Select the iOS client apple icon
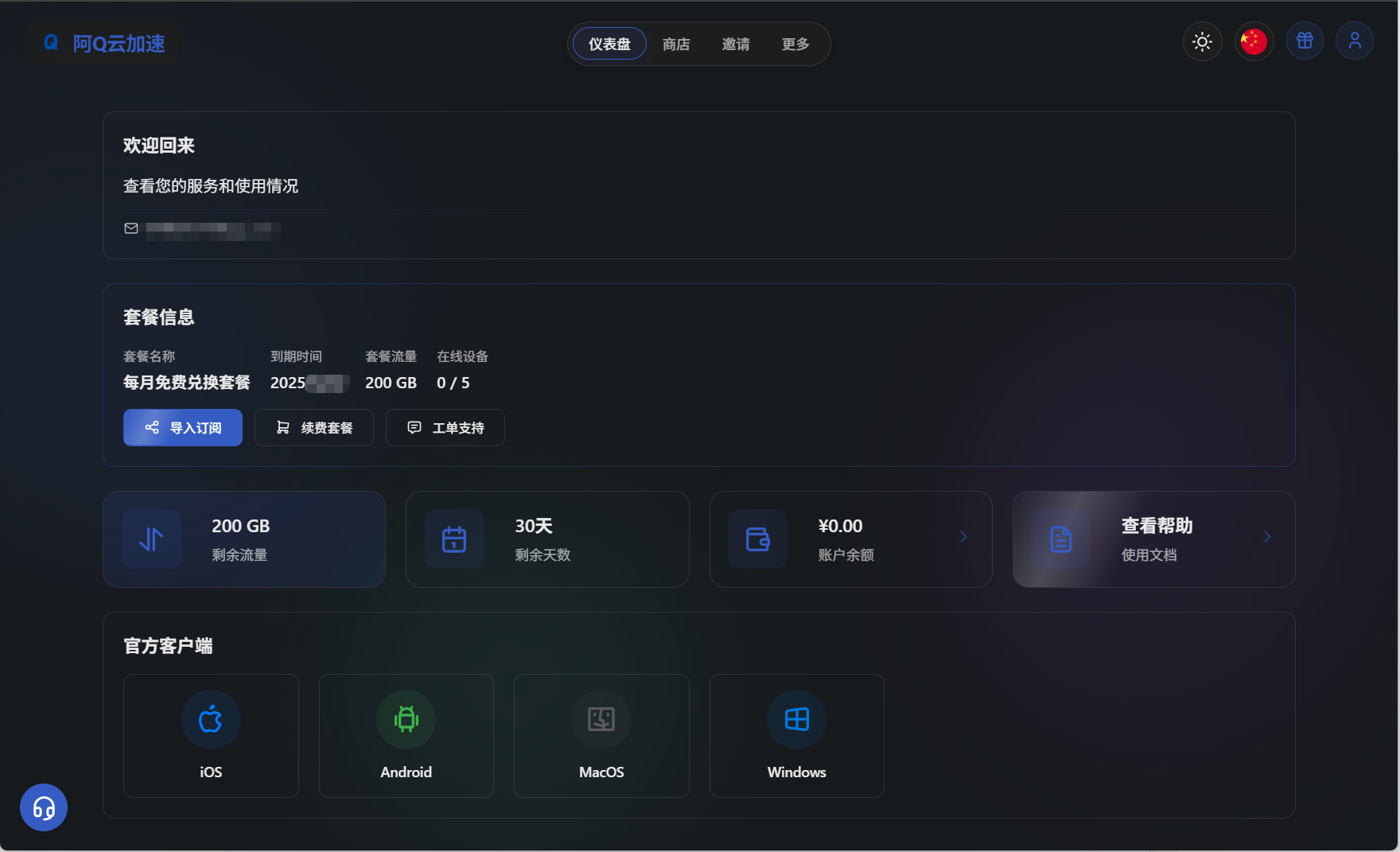 point(211,720)
